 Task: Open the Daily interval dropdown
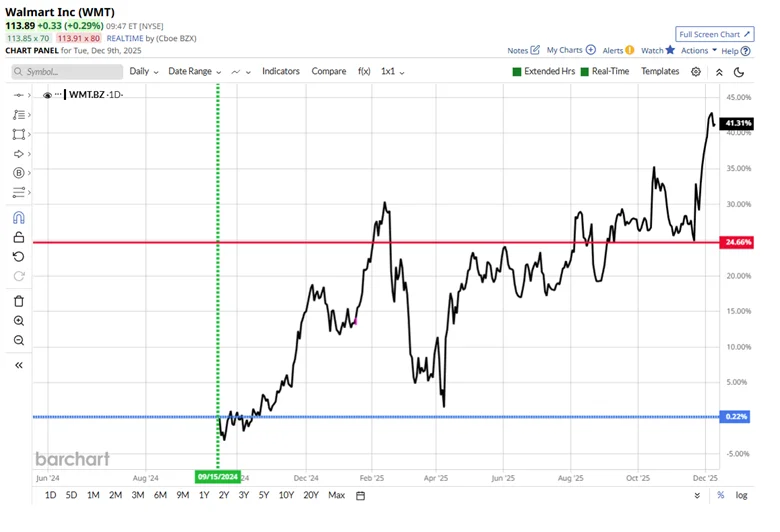click(x=144, y=71)
